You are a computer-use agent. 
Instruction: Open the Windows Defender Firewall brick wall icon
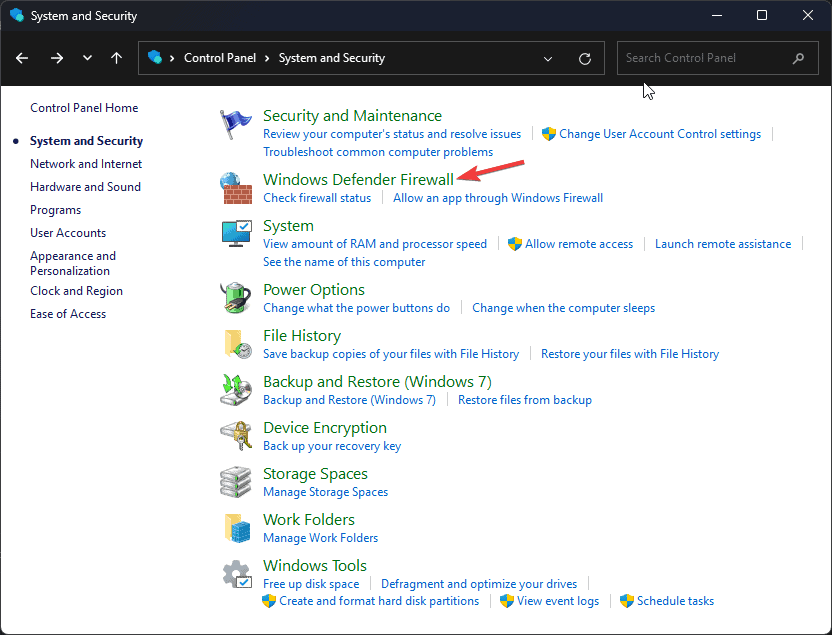pos(236,189)
